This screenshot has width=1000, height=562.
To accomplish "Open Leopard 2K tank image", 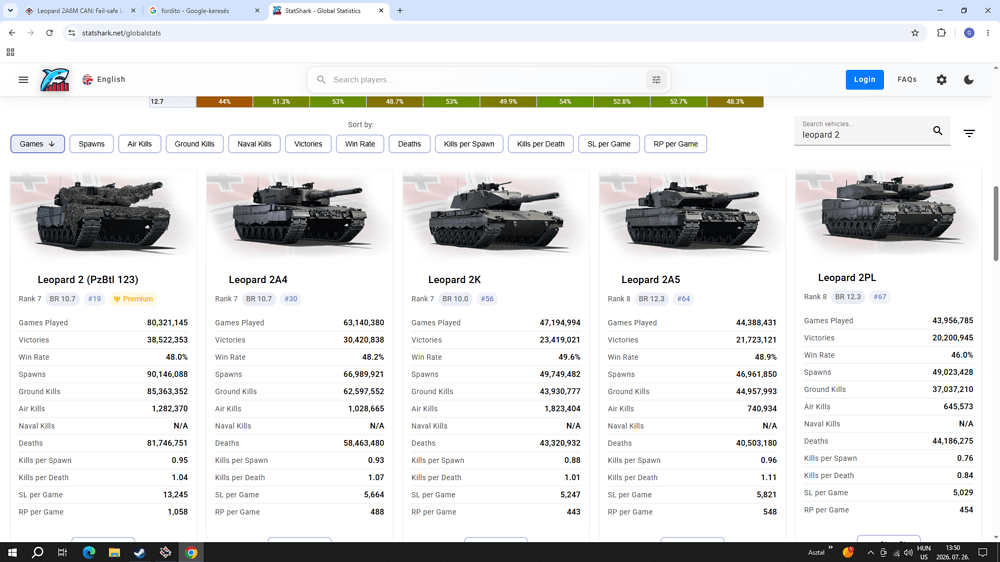I will [x=496, y=214].
